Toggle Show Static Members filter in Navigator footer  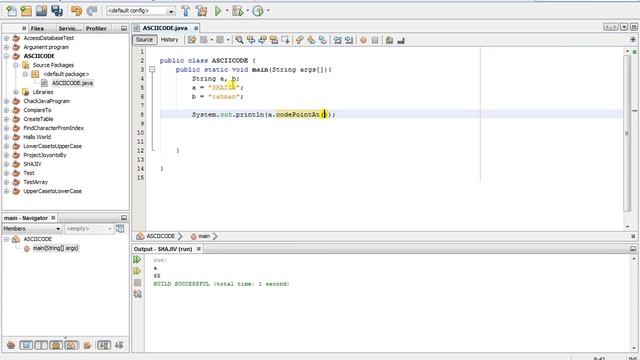[41, 345]
